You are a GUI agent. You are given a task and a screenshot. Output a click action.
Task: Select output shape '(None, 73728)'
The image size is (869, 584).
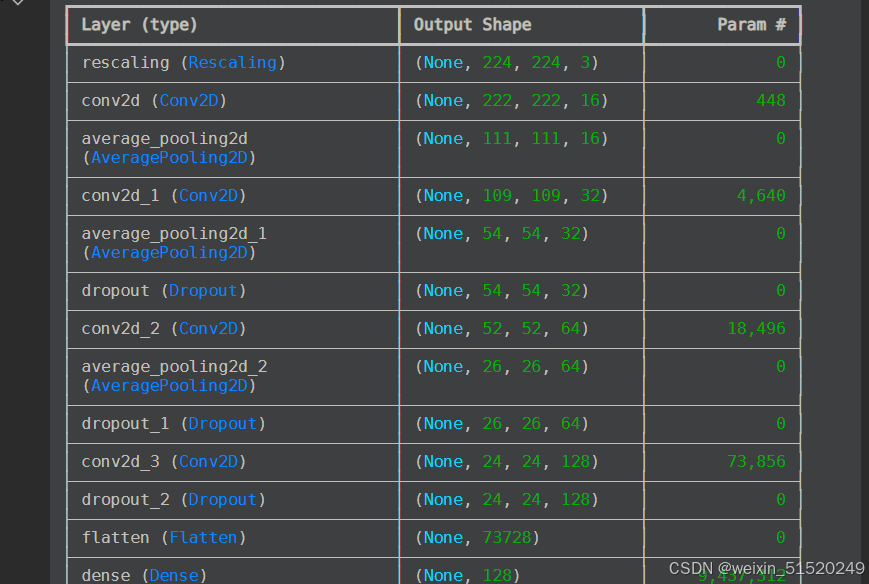(477, 538)
